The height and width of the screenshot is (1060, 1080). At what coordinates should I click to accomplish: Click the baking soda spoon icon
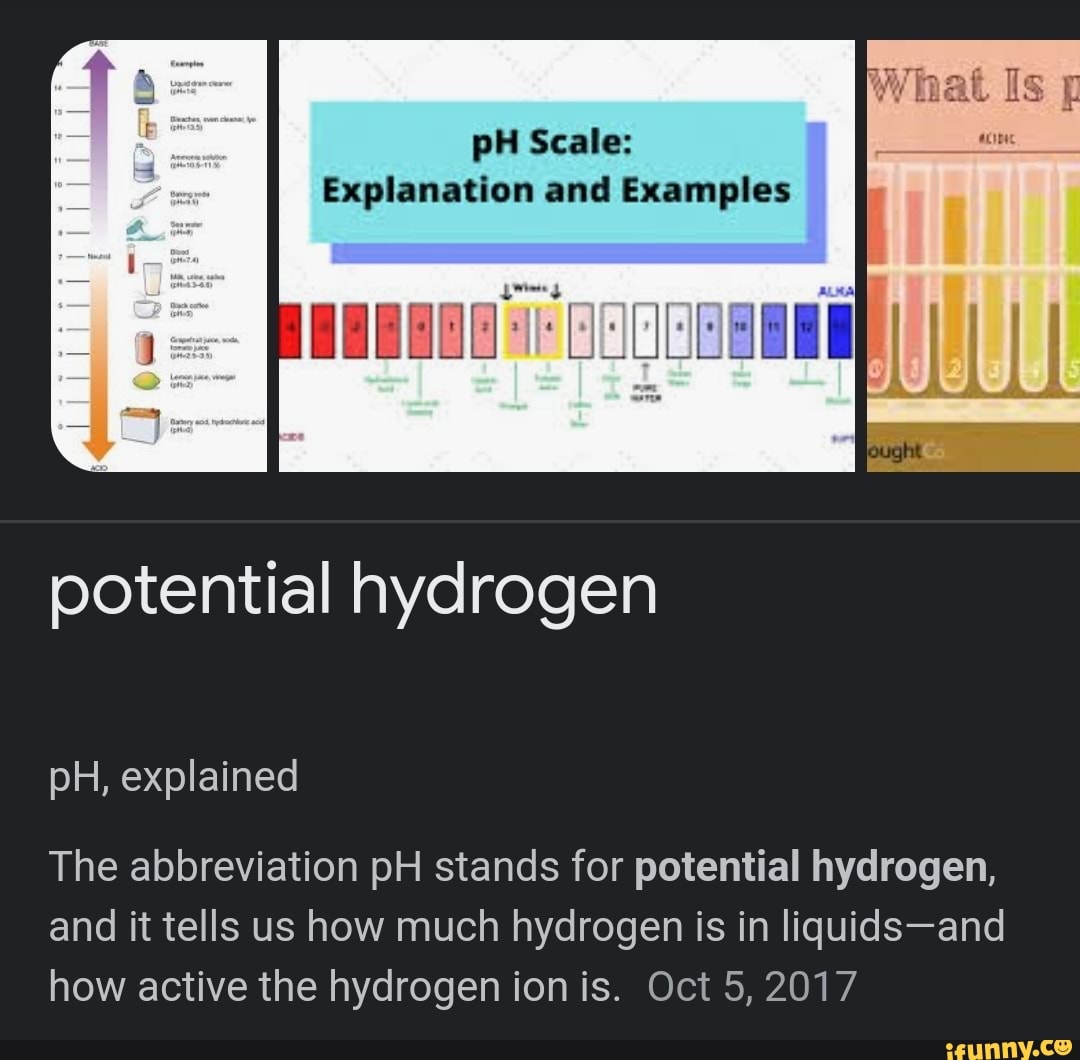click(x=145, y=196)
